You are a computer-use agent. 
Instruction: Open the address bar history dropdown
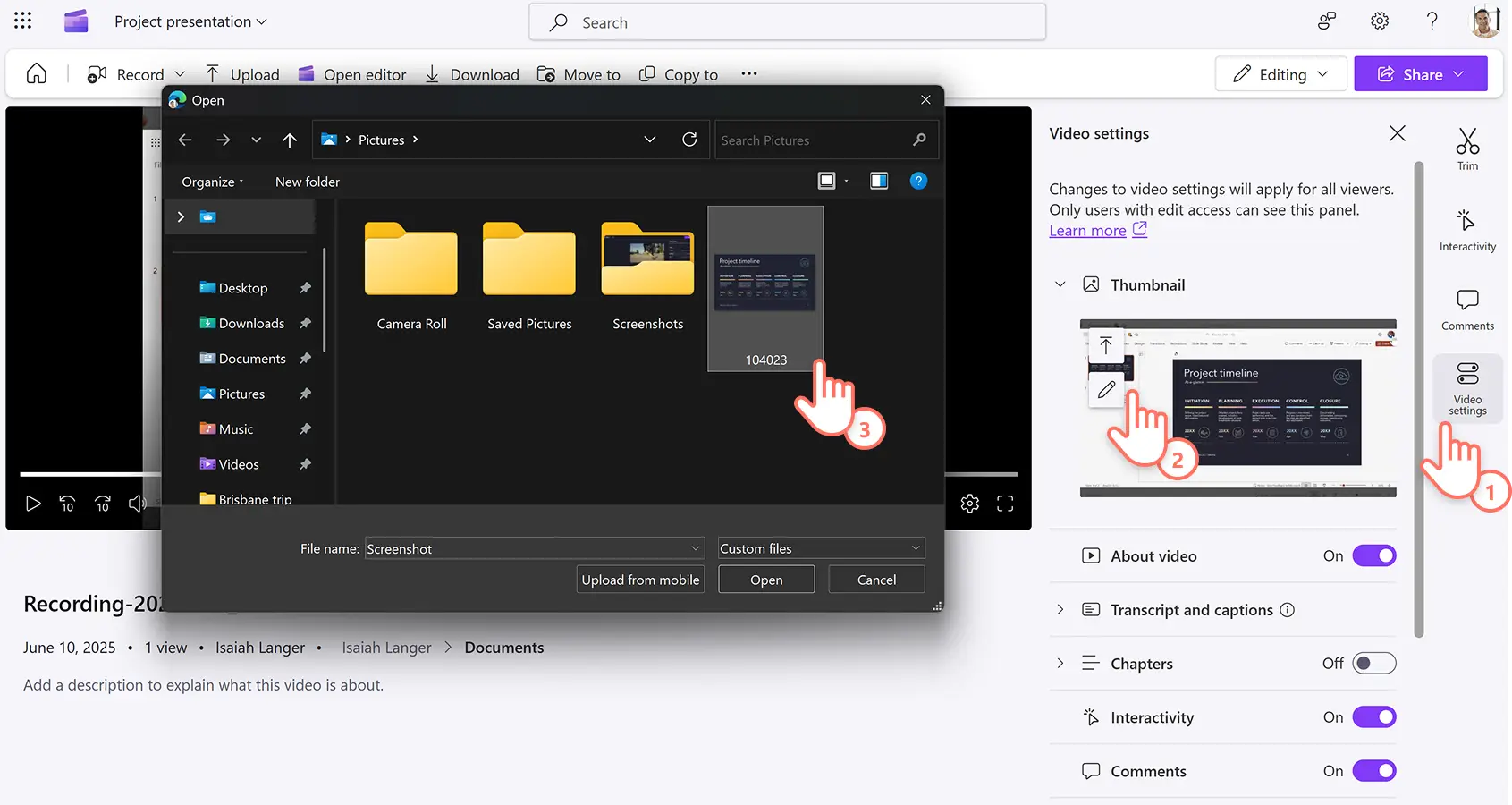click(650, 140)
